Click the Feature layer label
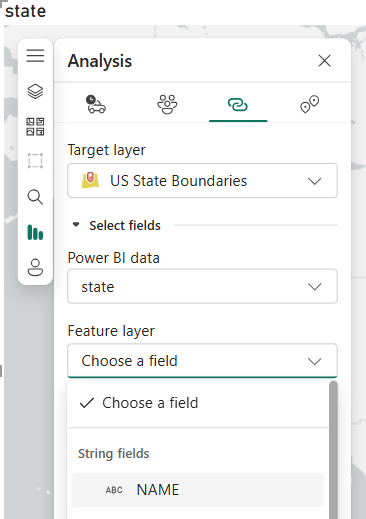 pyautogui.click(x=111, y=331)
